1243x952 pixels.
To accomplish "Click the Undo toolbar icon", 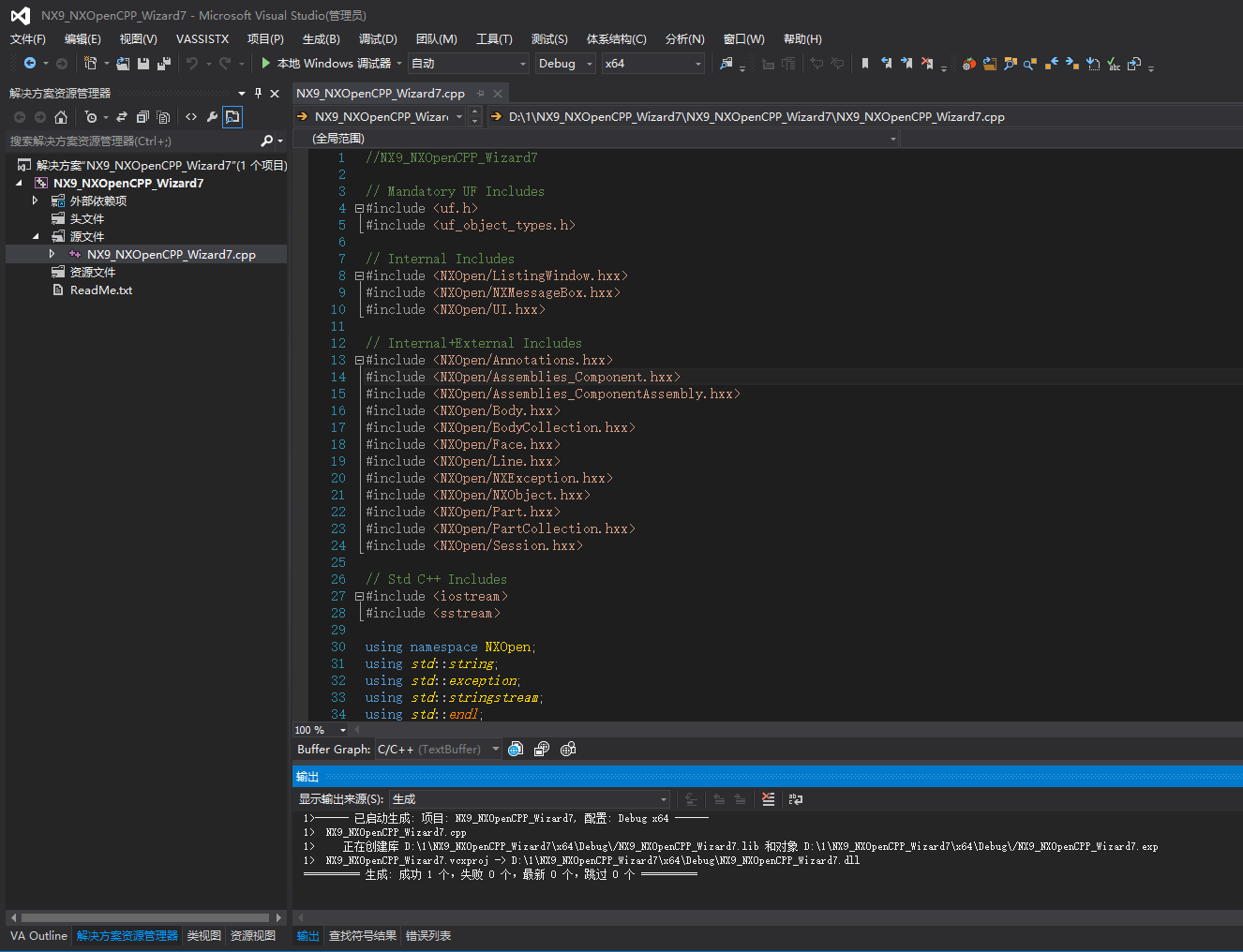I will pyautogui.click(x=191, y=63).
